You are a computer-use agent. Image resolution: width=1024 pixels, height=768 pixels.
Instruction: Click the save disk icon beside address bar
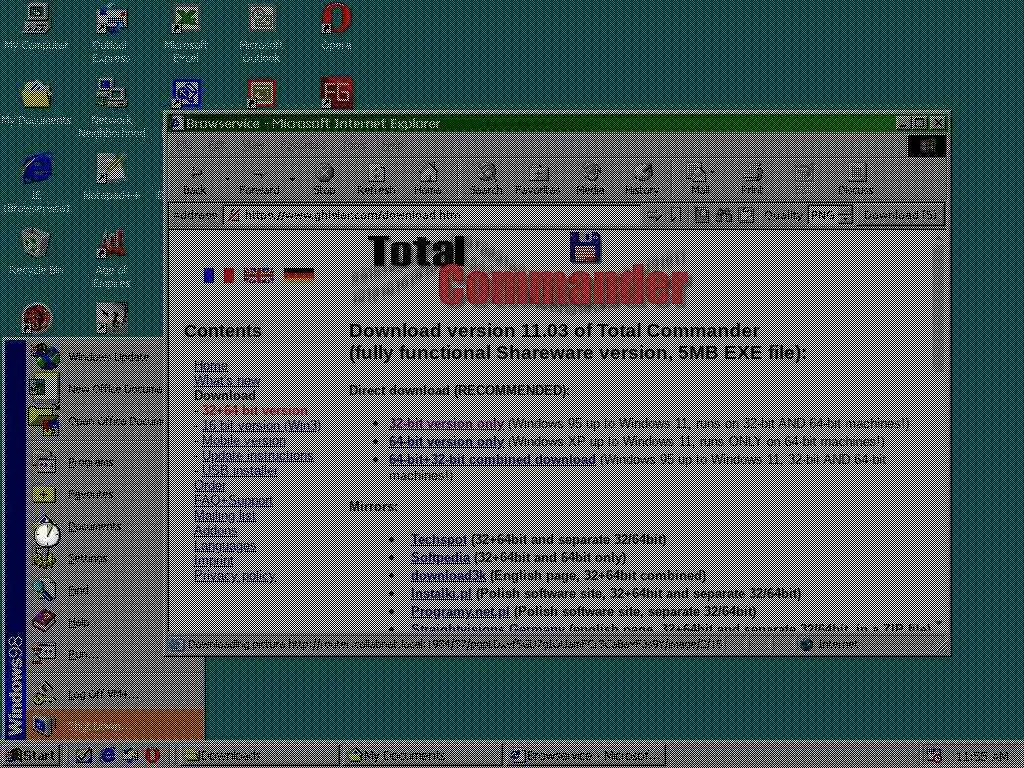[702, 215]
